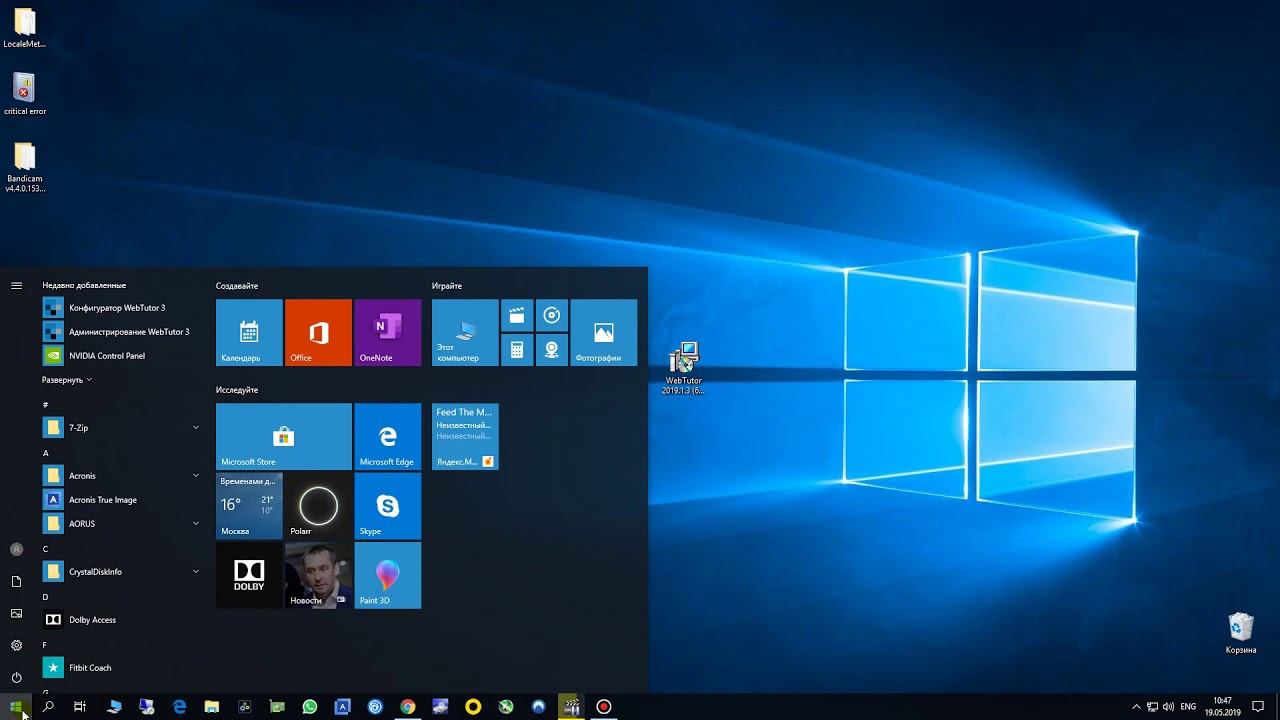
Task: Open Task View on the taskbar
Action: tap(80, 707)
